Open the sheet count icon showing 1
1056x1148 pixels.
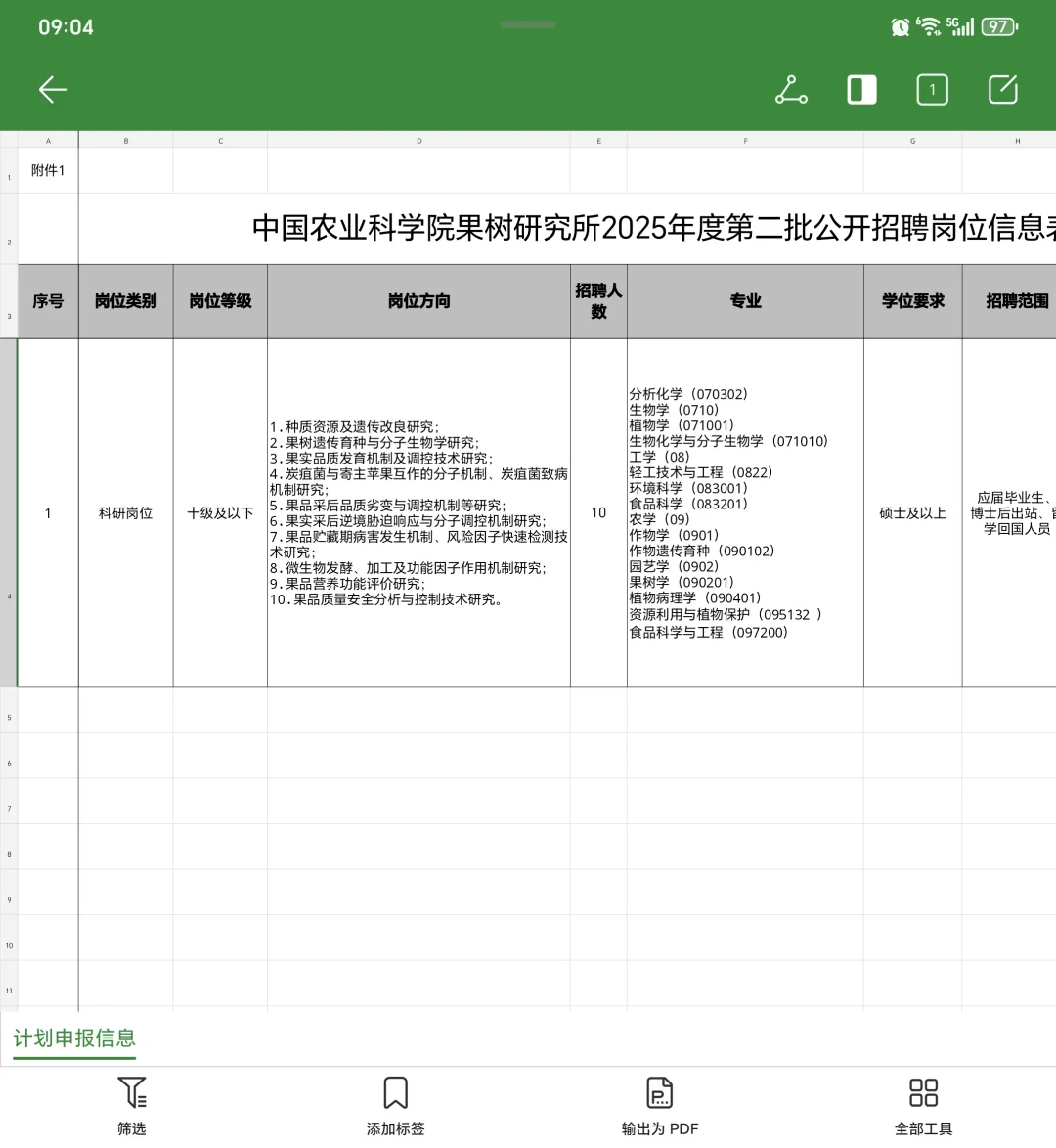tap(932, 90)
